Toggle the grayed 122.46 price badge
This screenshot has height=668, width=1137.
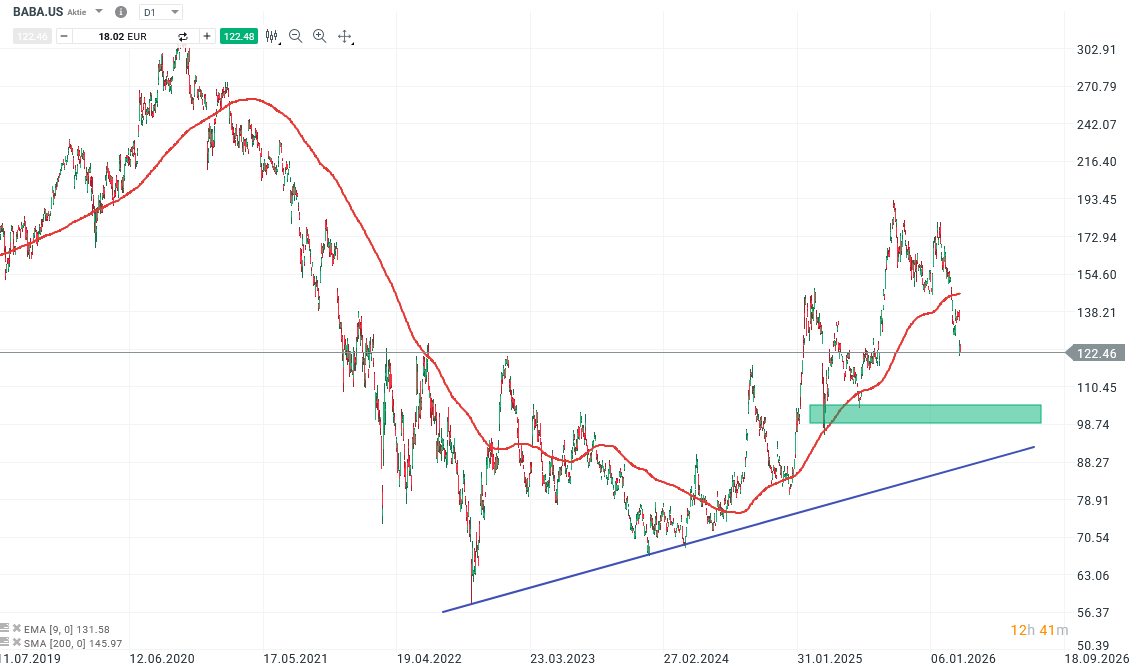coord(31,35)
